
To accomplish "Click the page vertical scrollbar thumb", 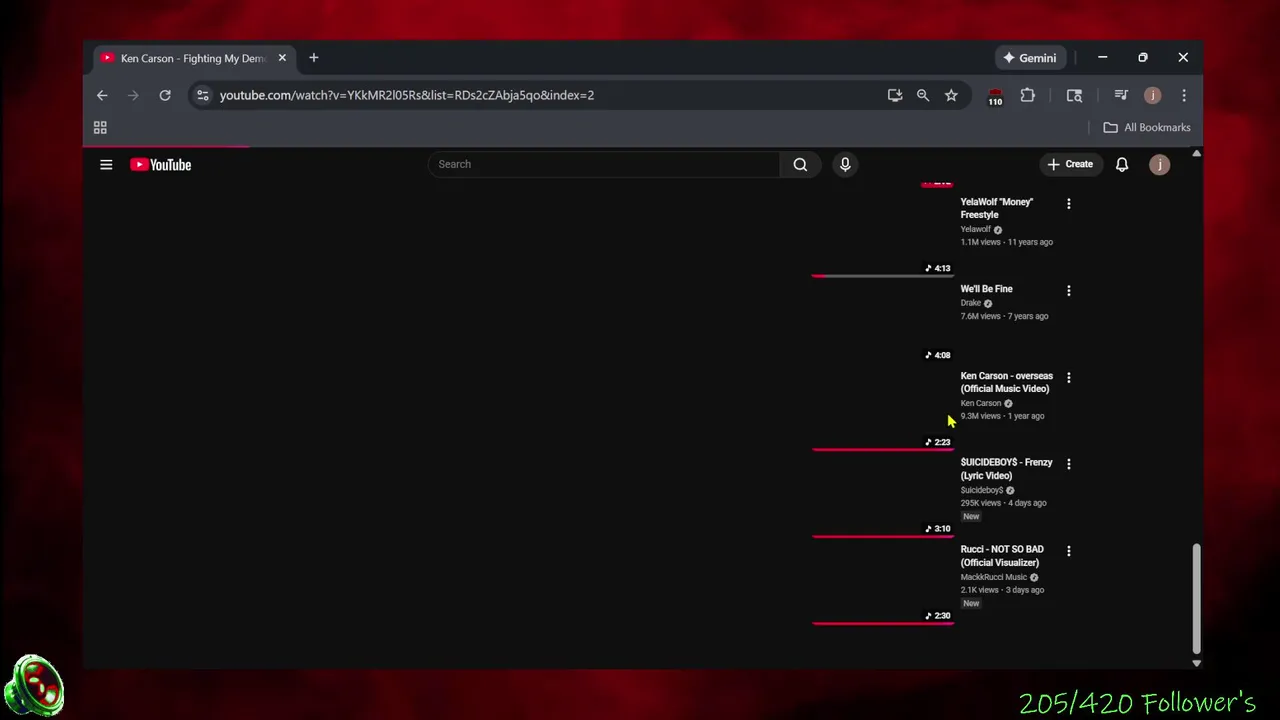I will point(1196,598).
